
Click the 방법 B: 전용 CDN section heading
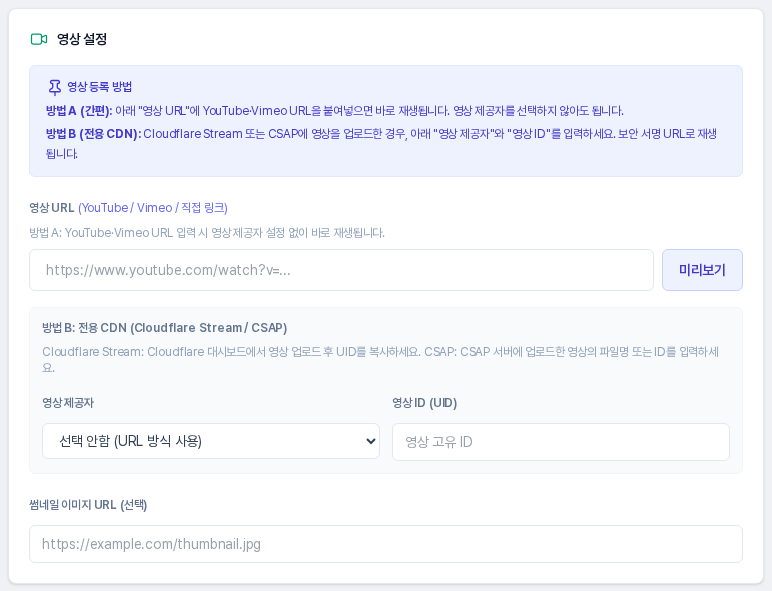[164, 328]
